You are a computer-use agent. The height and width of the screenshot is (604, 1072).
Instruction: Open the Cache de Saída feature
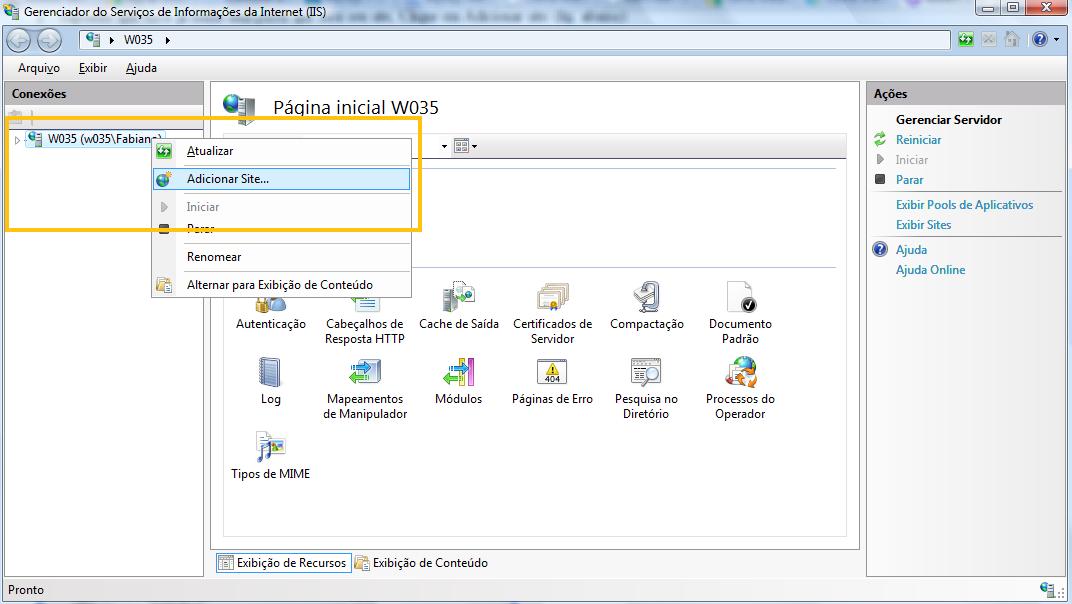pyautogui.click(x=459, y=306)
